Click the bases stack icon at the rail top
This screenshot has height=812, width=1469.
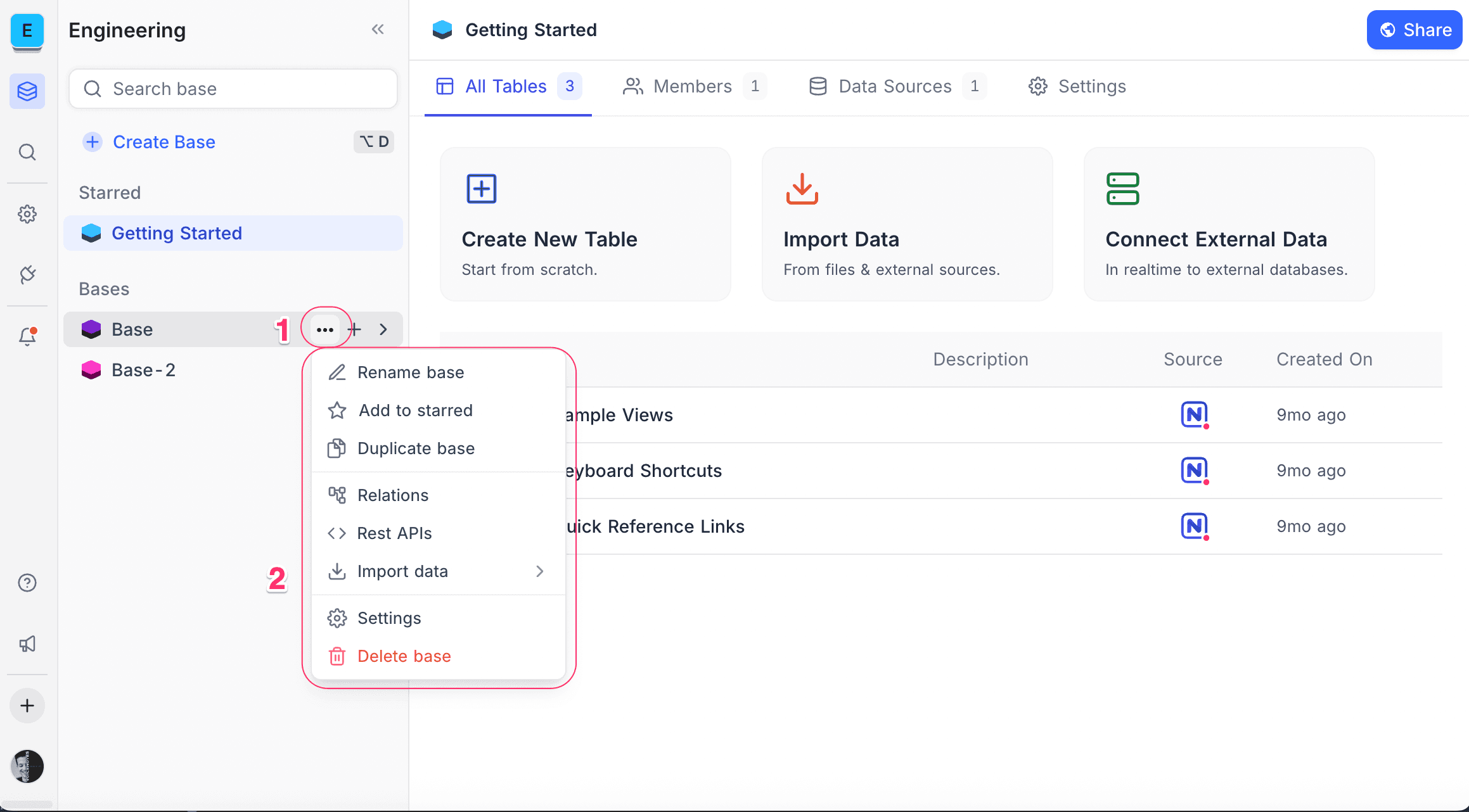27,91
